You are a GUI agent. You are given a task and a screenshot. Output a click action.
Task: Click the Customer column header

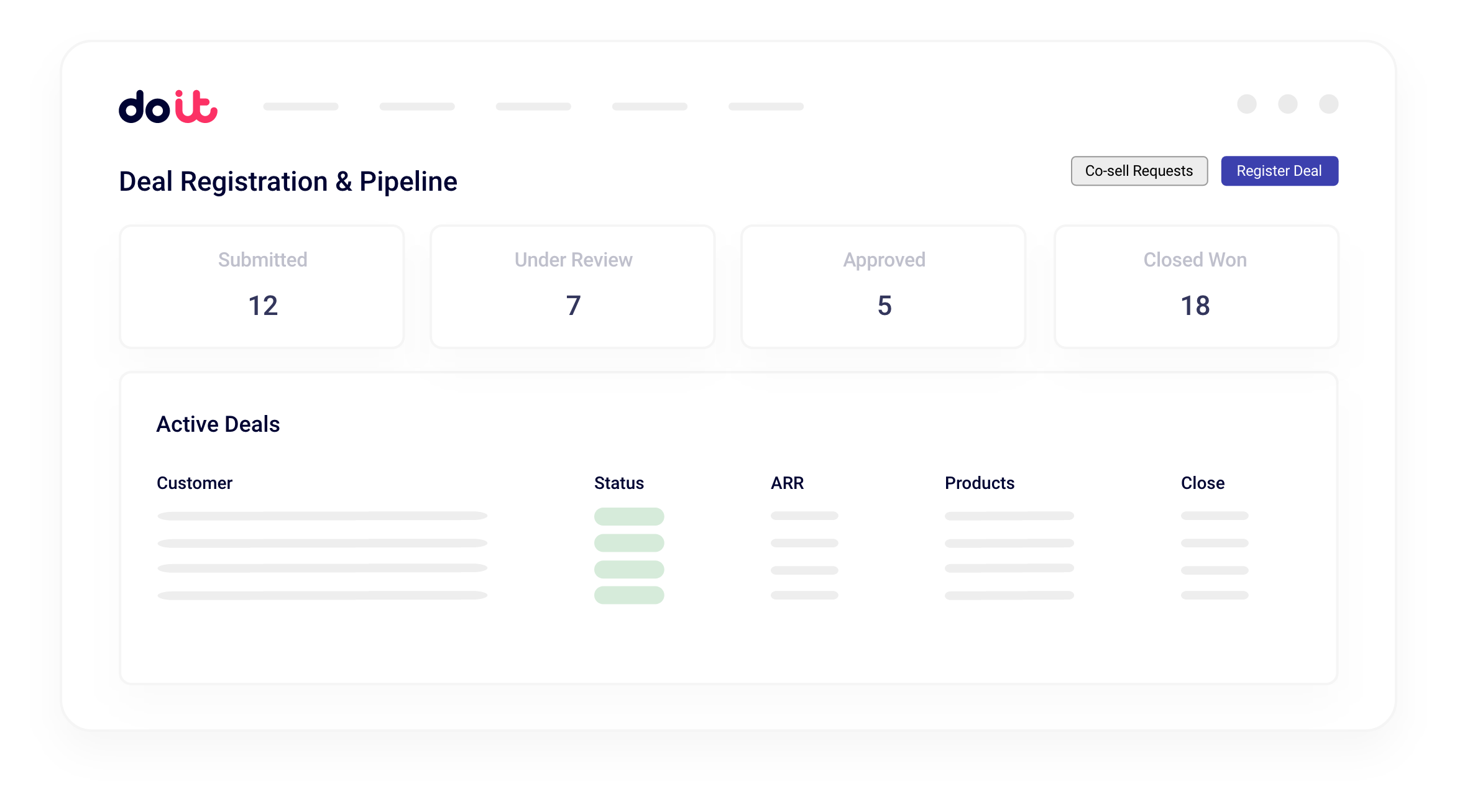(195, 483)
